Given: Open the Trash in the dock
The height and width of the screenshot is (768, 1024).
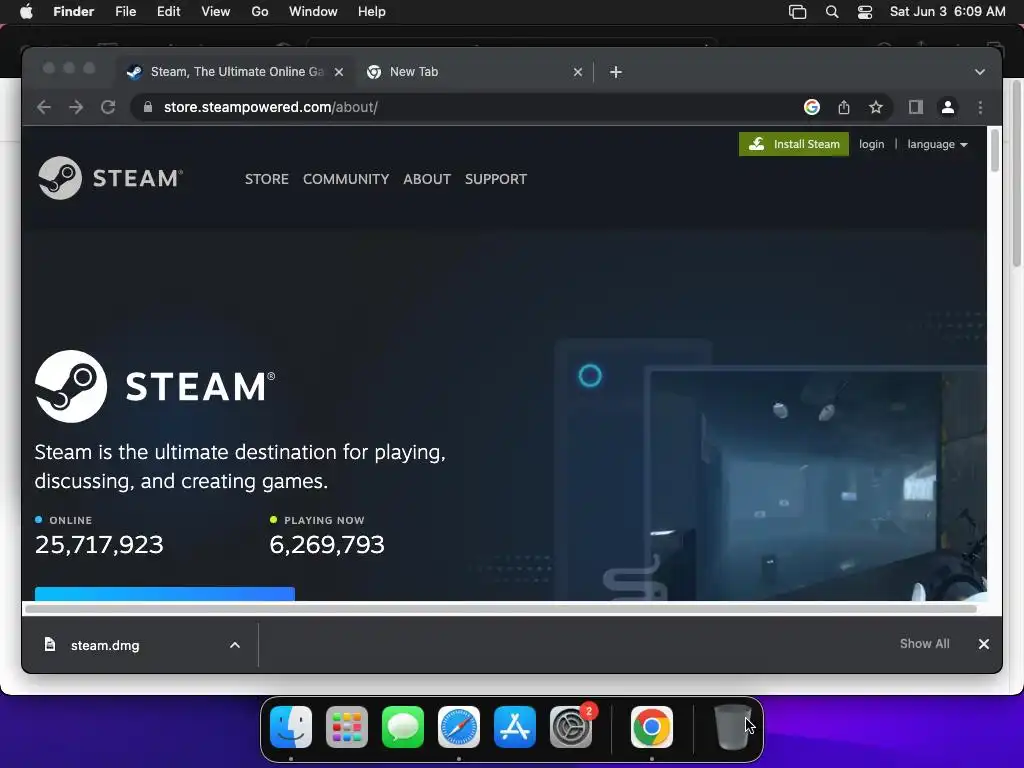Looking at the screenshot, I should coord(733,727).
